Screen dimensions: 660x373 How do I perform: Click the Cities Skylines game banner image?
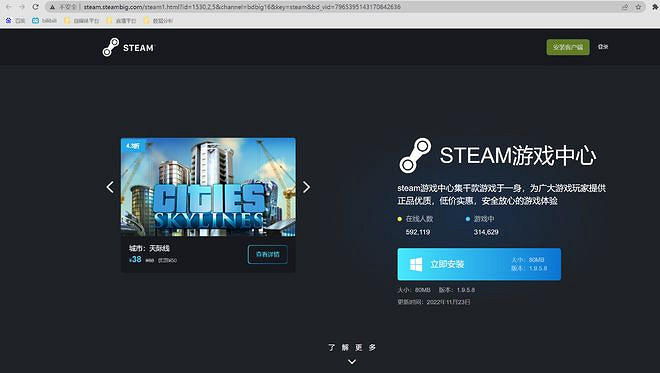(x=208, y=187)
